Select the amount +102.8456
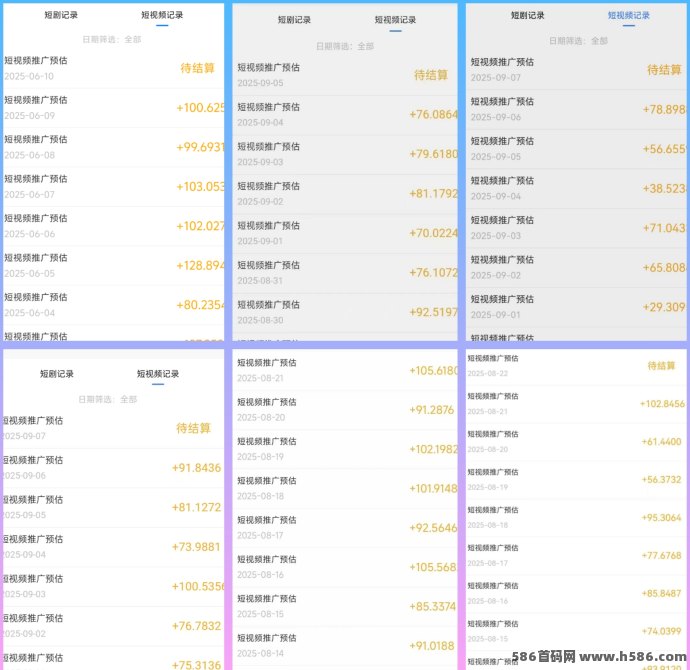 coord(662,404)
